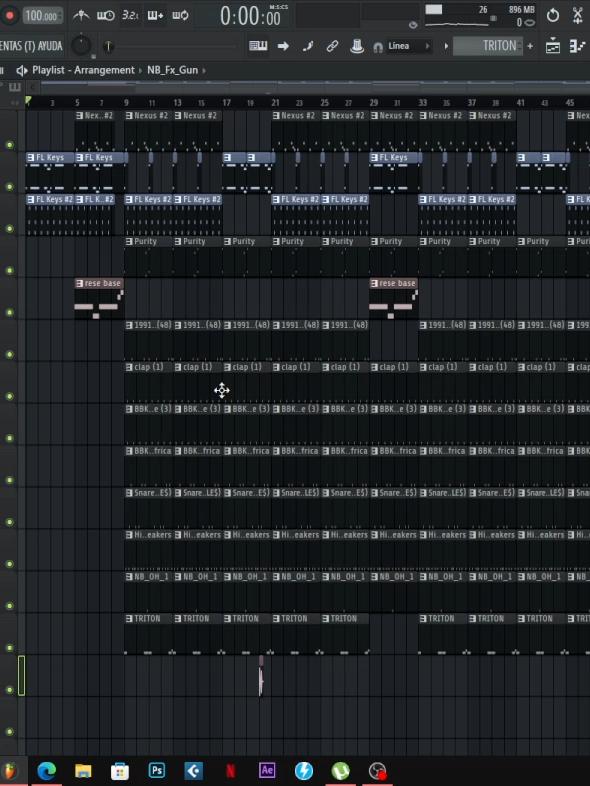The width and height of the screenshot is (590, 786).
Task: Open the Piano roll view icon
Action: 577,46
